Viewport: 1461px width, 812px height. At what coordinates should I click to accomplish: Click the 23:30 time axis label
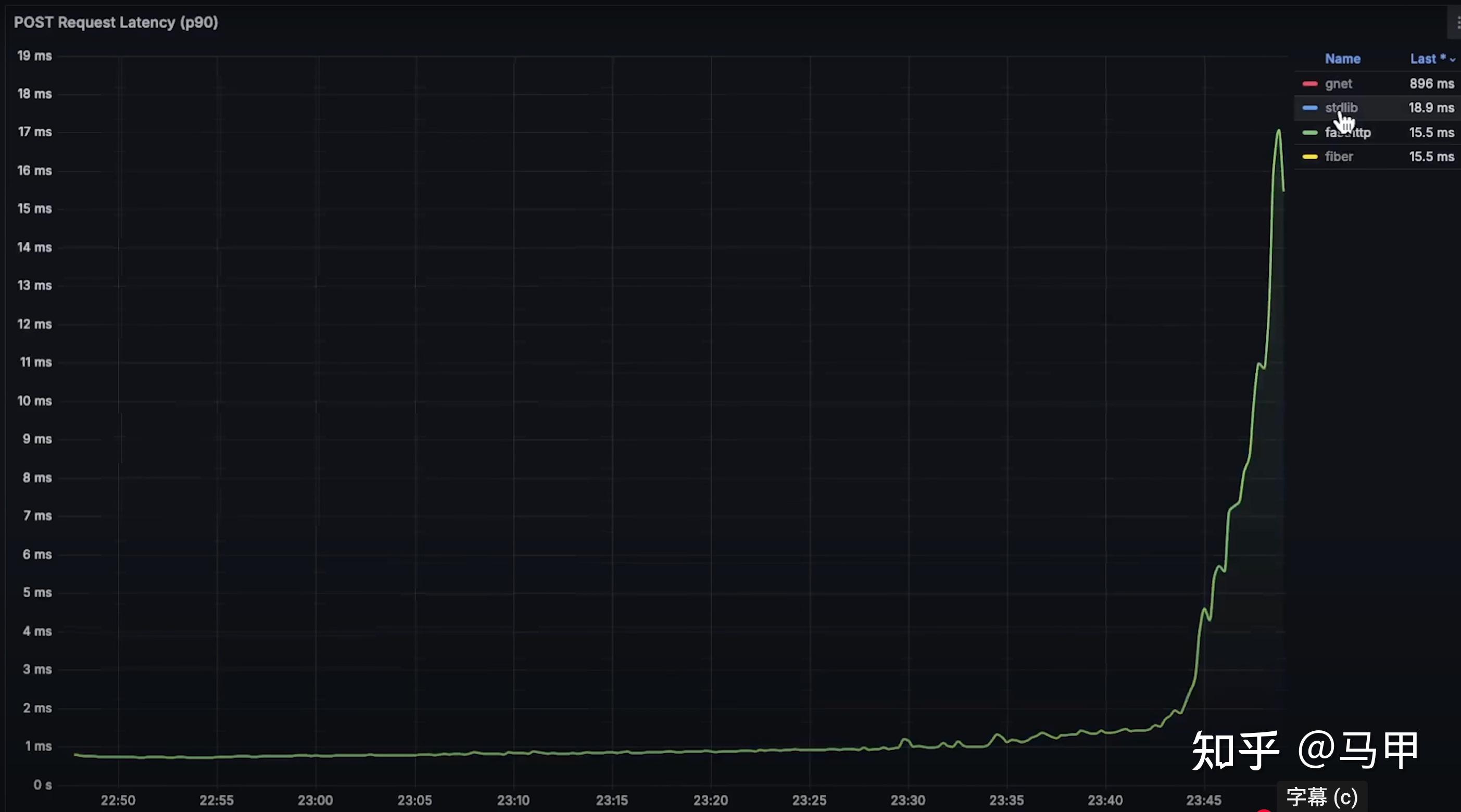click(908, 800)
